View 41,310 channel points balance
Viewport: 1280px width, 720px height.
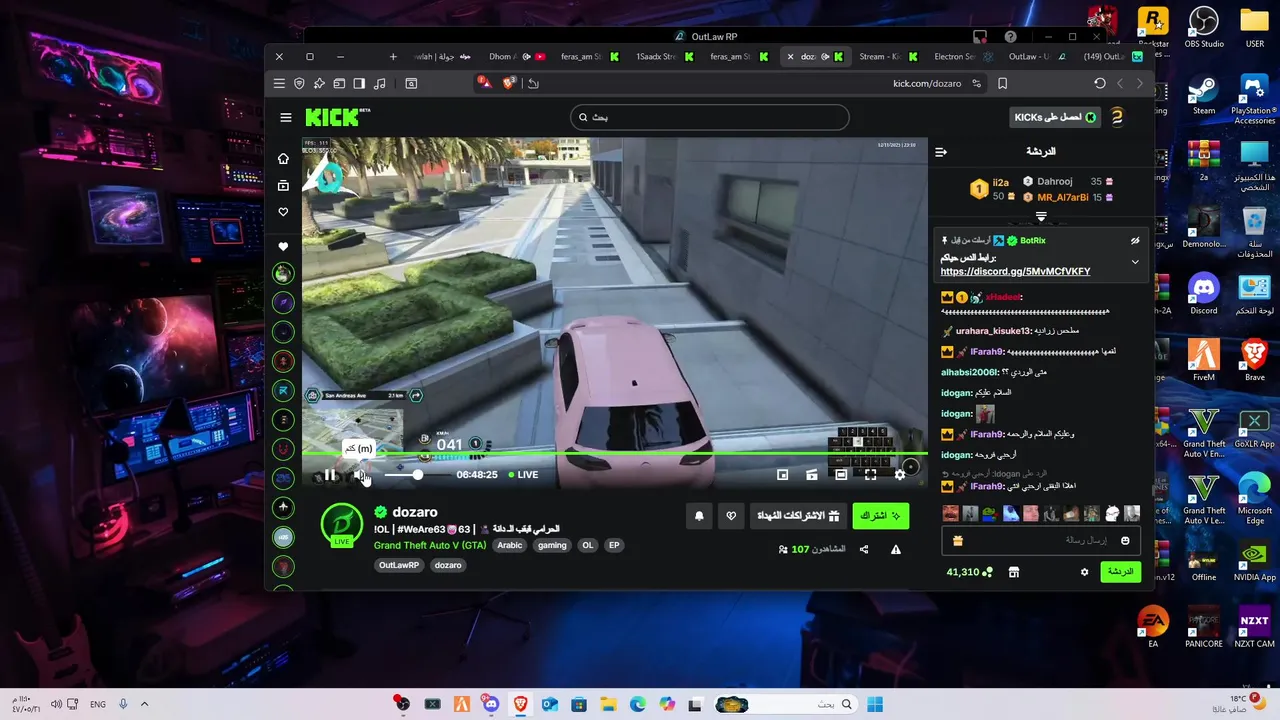tap(970, 572)
